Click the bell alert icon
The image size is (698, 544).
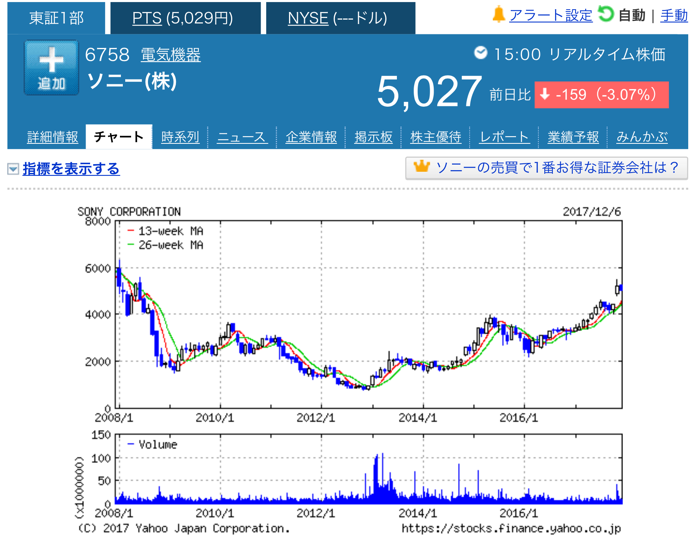pos(499,15)
